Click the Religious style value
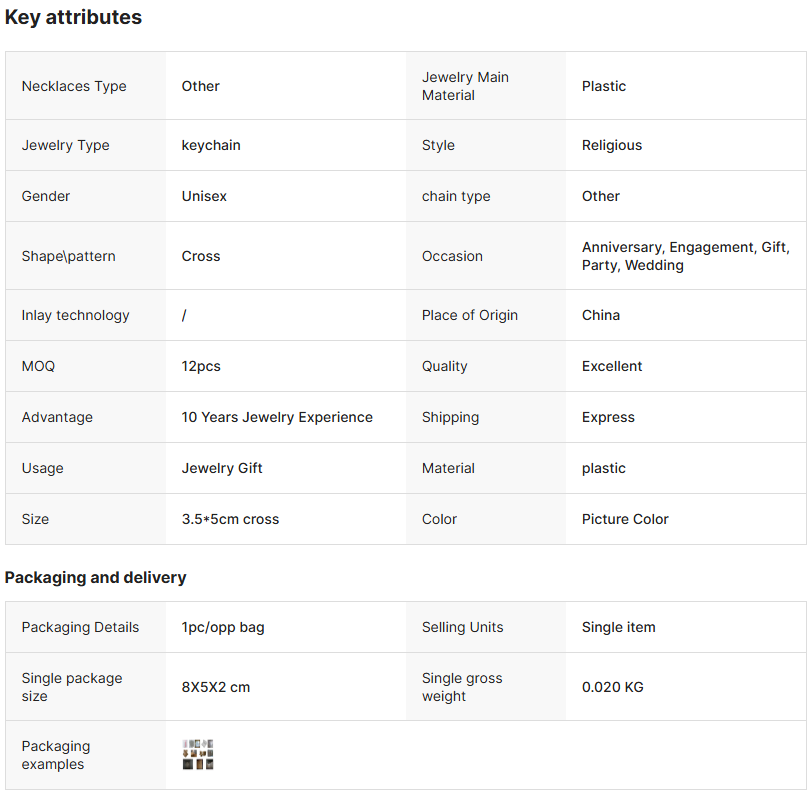 (612, 145)
